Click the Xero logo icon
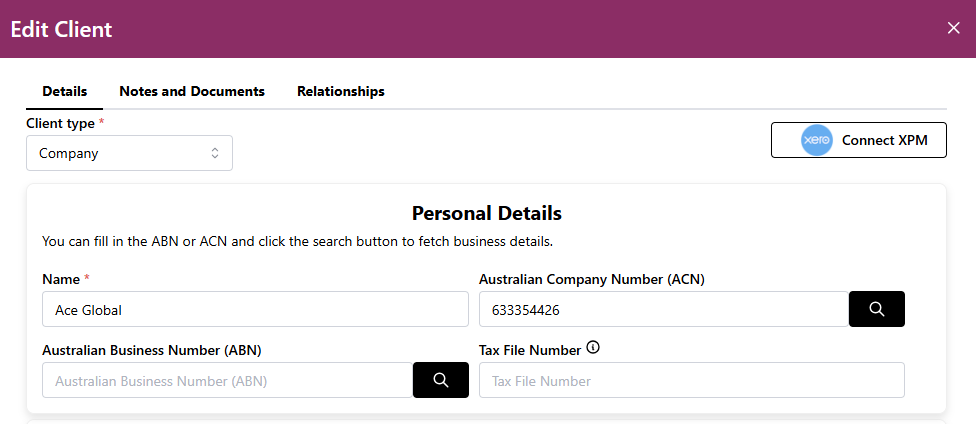The height and width of the screenshot is (424, 976). coord(817,140)
